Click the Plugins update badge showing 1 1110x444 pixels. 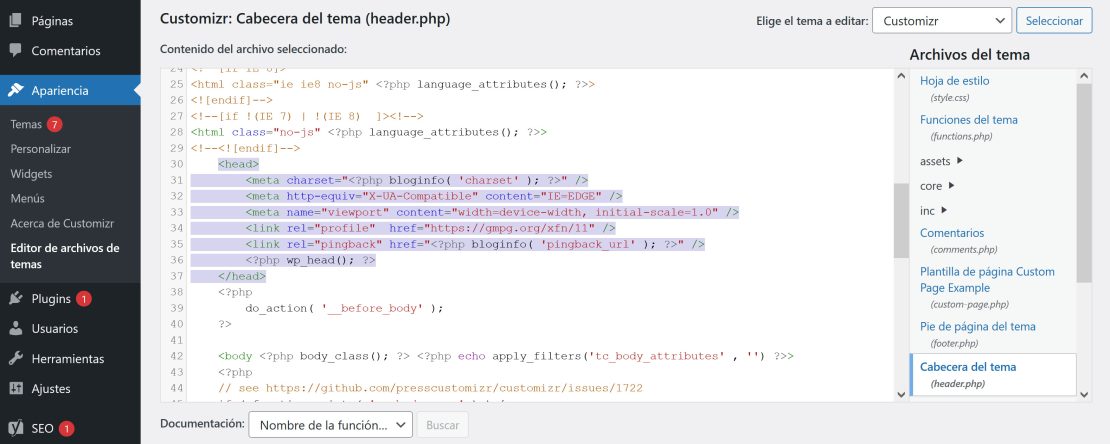[x=84, y=299]
